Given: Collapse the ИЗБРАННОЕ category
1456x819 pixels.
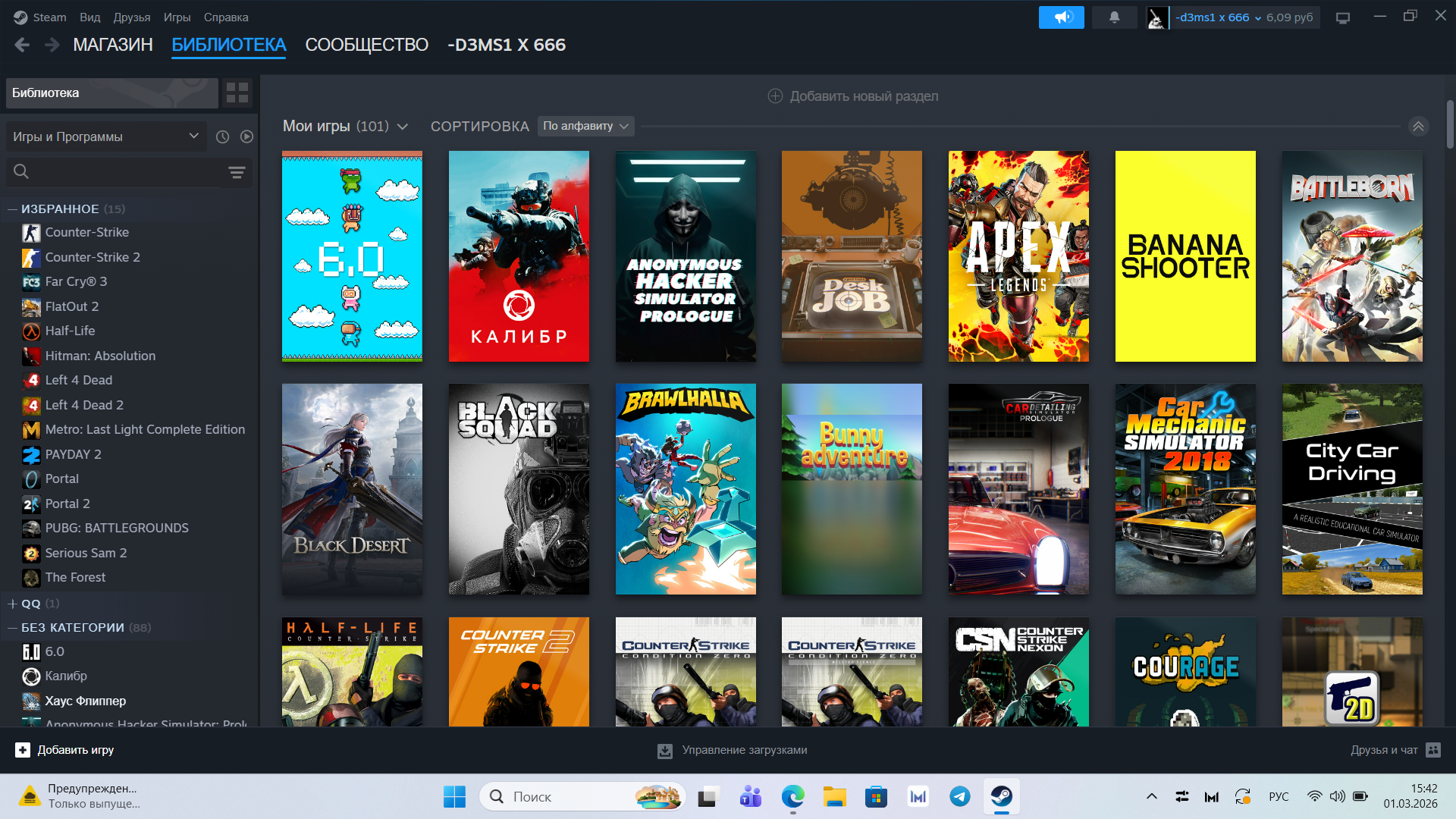Looking at the screenshot, I should [x=12, y=209].
